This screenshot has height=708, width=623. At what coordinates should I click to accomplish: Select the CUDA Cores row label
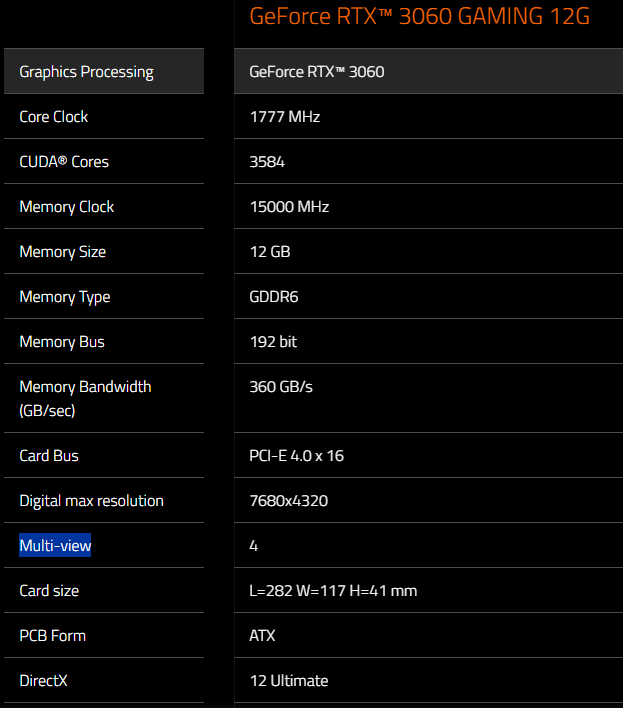point(64,162)
